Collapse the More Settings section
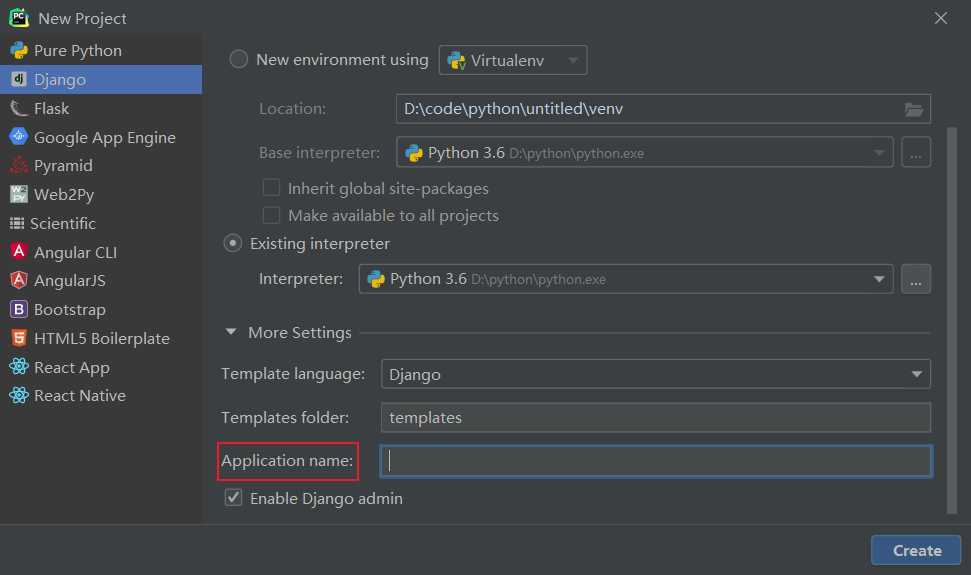The width and height of the screenshot is (971, 575). pyautogui.click(x=231, y=332)
